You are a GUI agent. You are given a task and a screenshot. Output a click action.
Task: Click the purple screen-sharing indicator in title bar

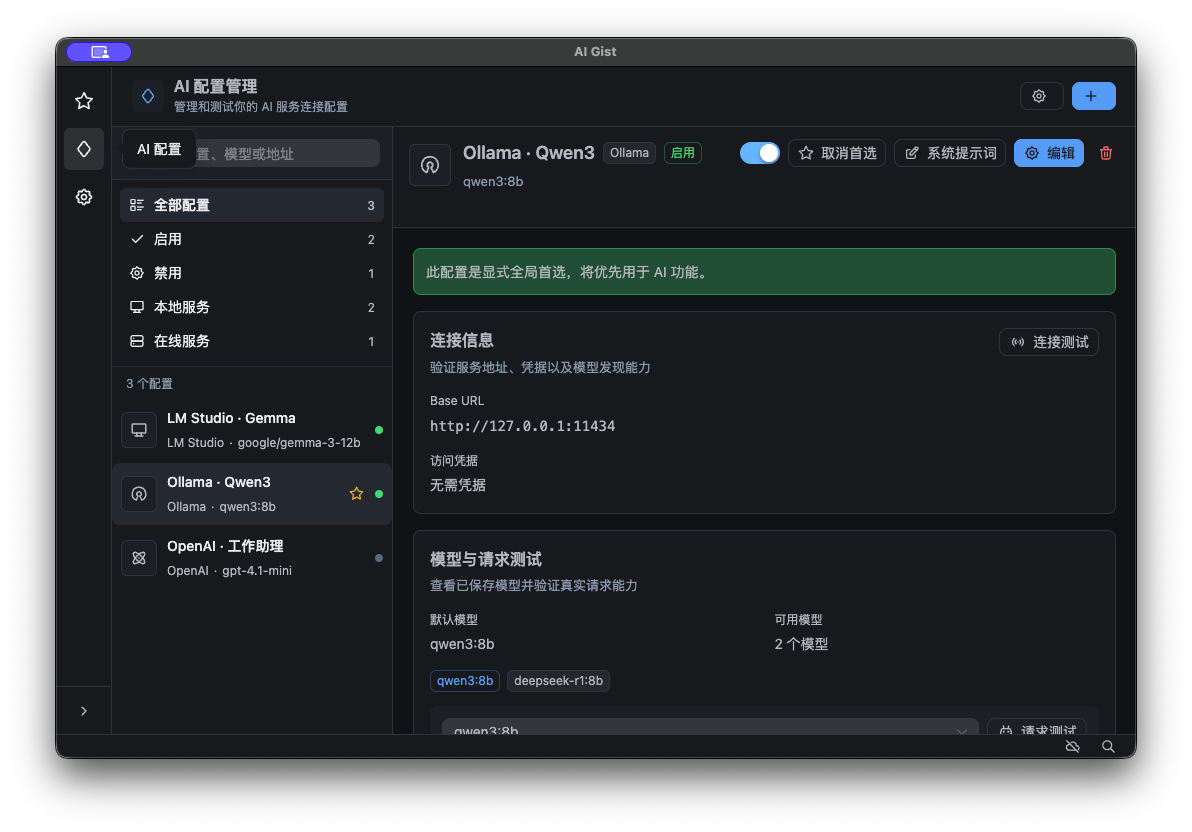99,52
